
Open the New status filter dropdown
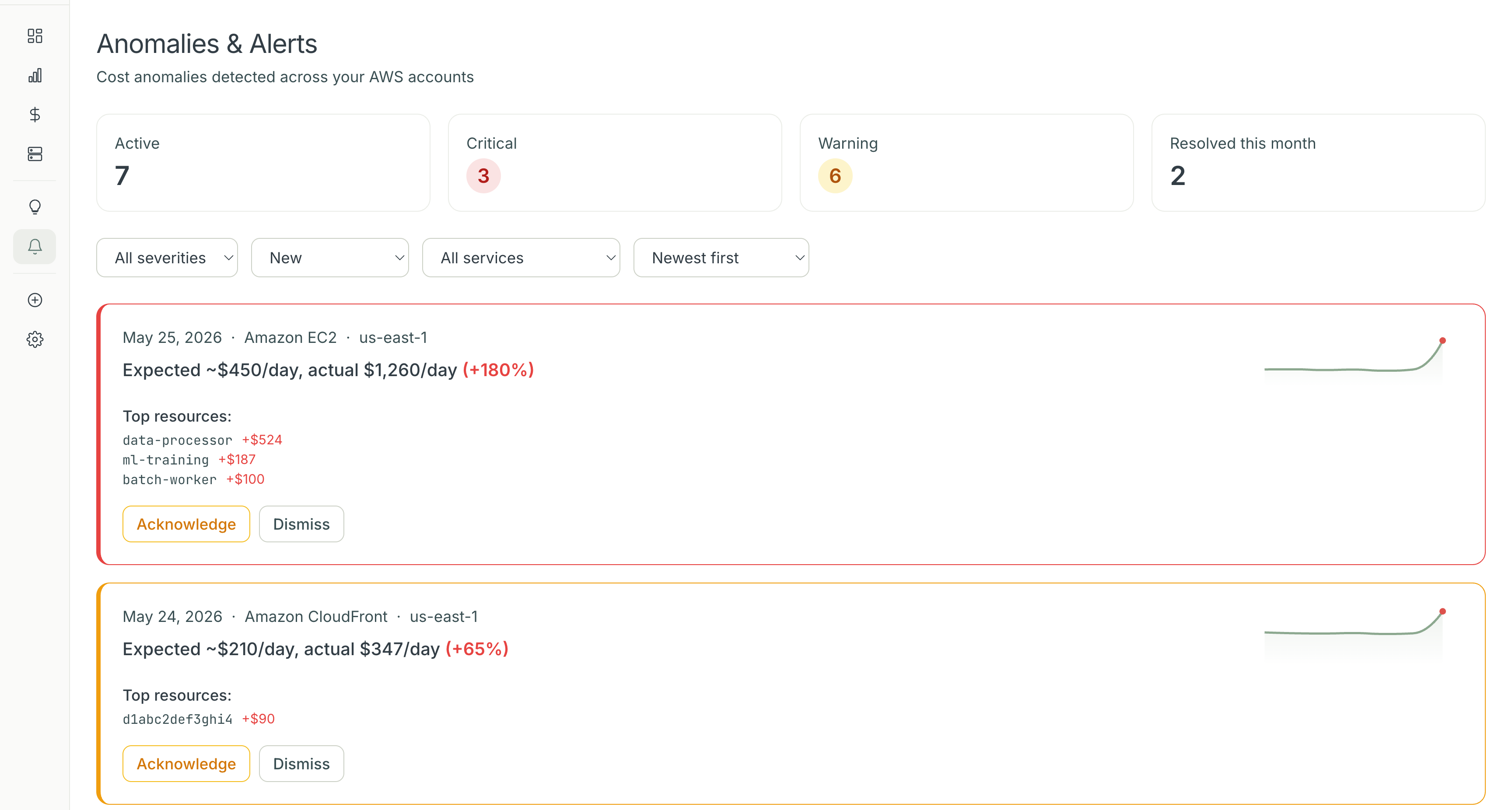[330, 258]
